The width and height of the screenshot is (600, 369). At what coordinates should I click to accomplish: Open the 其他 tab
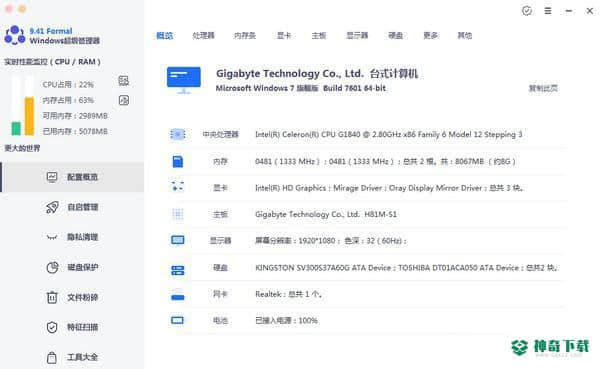[465, 36]
